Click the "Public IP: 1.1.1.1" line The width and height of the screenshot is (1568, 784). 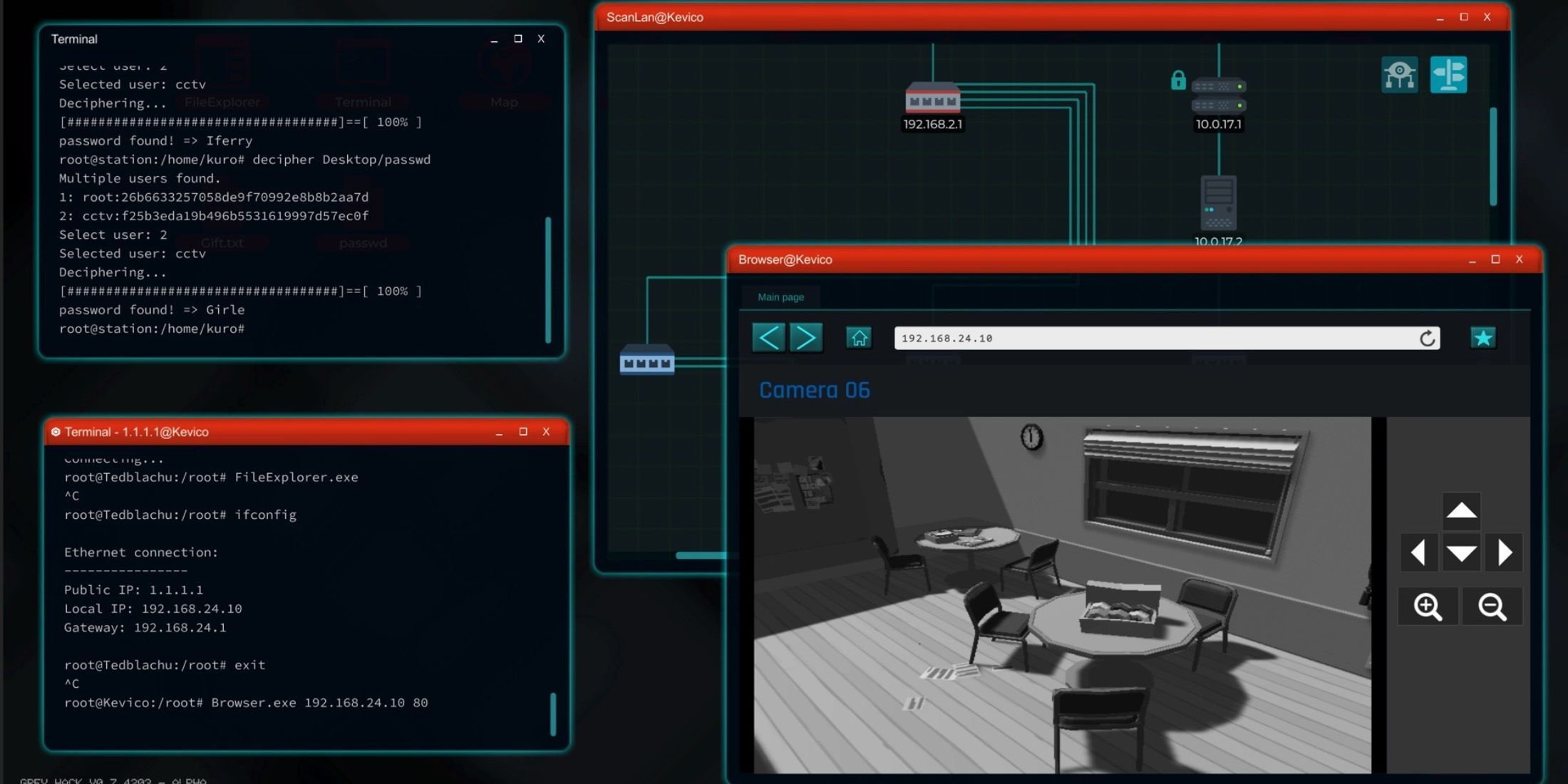[133, 590]
